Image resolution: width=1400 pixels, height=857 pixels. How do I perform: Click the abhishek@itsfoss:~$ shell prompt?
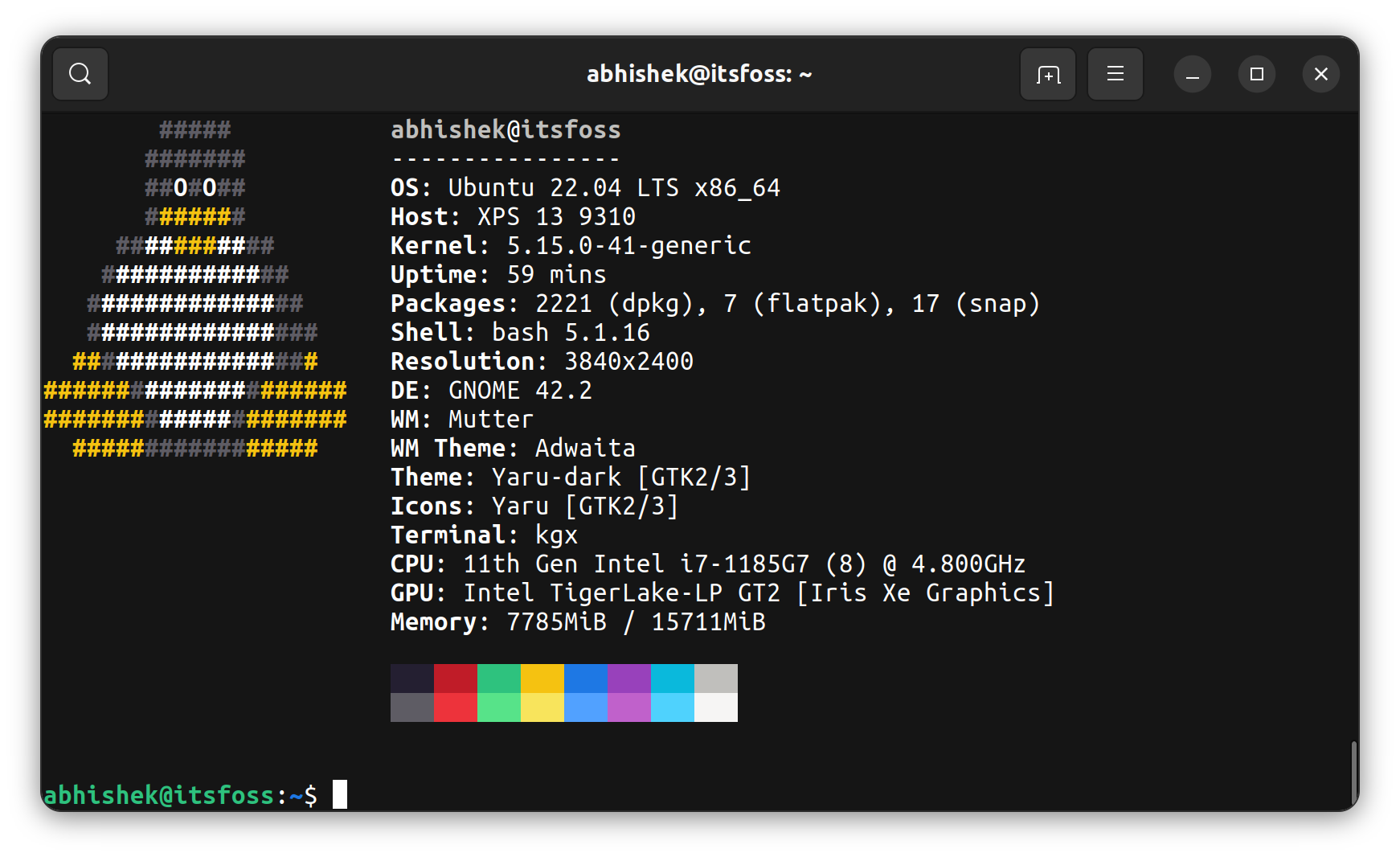181,795
